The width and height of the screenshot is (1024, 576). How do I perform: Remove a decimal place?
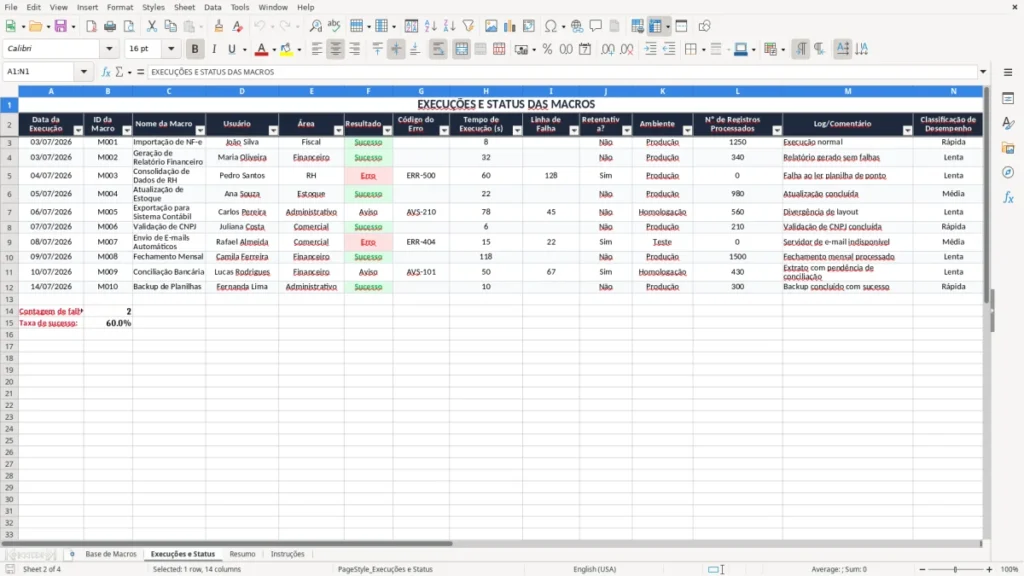pos(627,49)
